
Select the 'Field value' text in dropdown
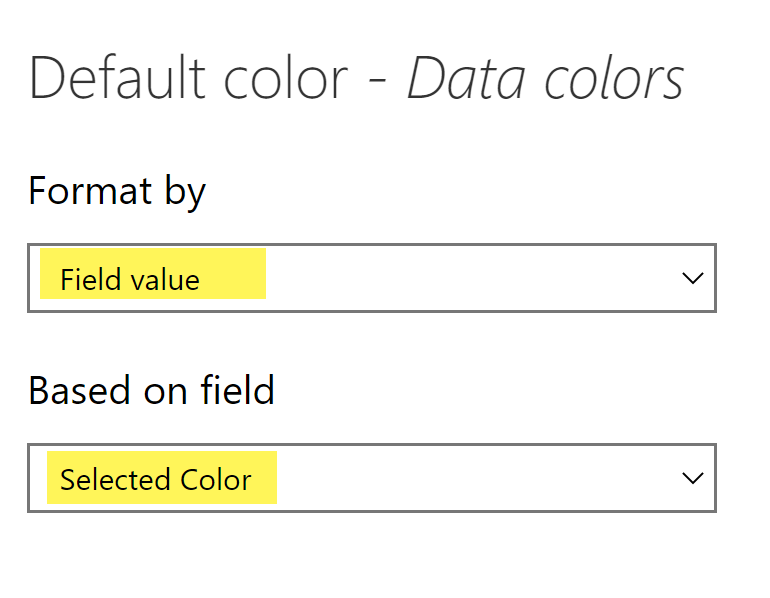point(130,280)
